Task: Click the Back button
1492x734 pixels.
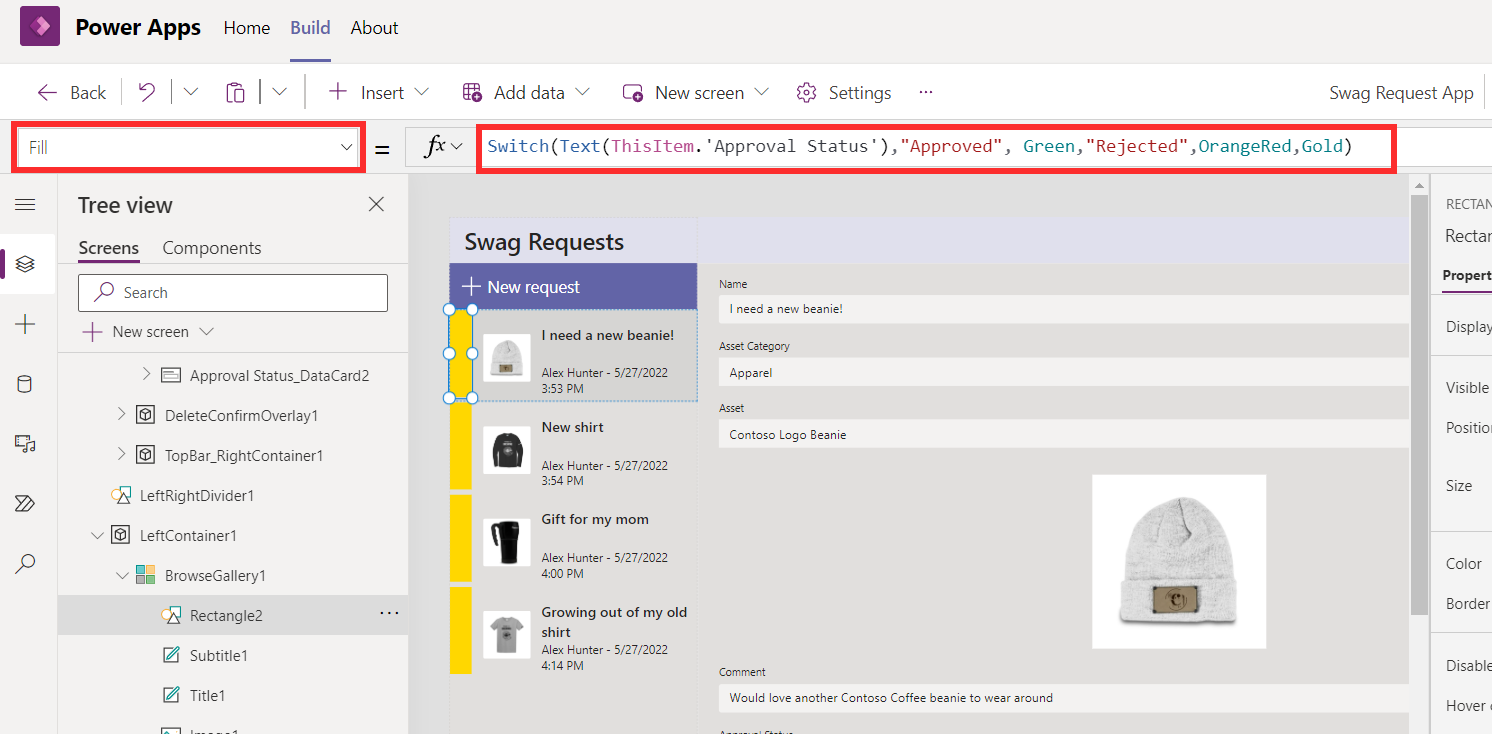Action: [71, 92]
